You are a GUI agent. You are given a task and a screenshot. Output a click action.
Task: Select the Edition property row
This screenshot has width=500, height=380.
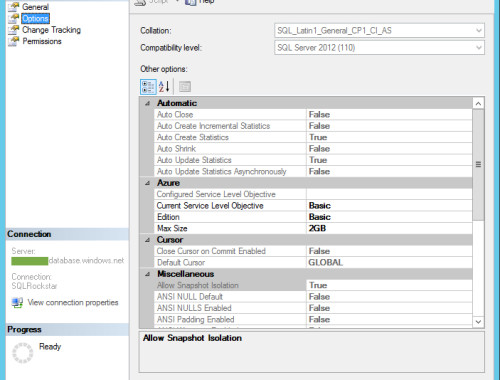[313, 217]
